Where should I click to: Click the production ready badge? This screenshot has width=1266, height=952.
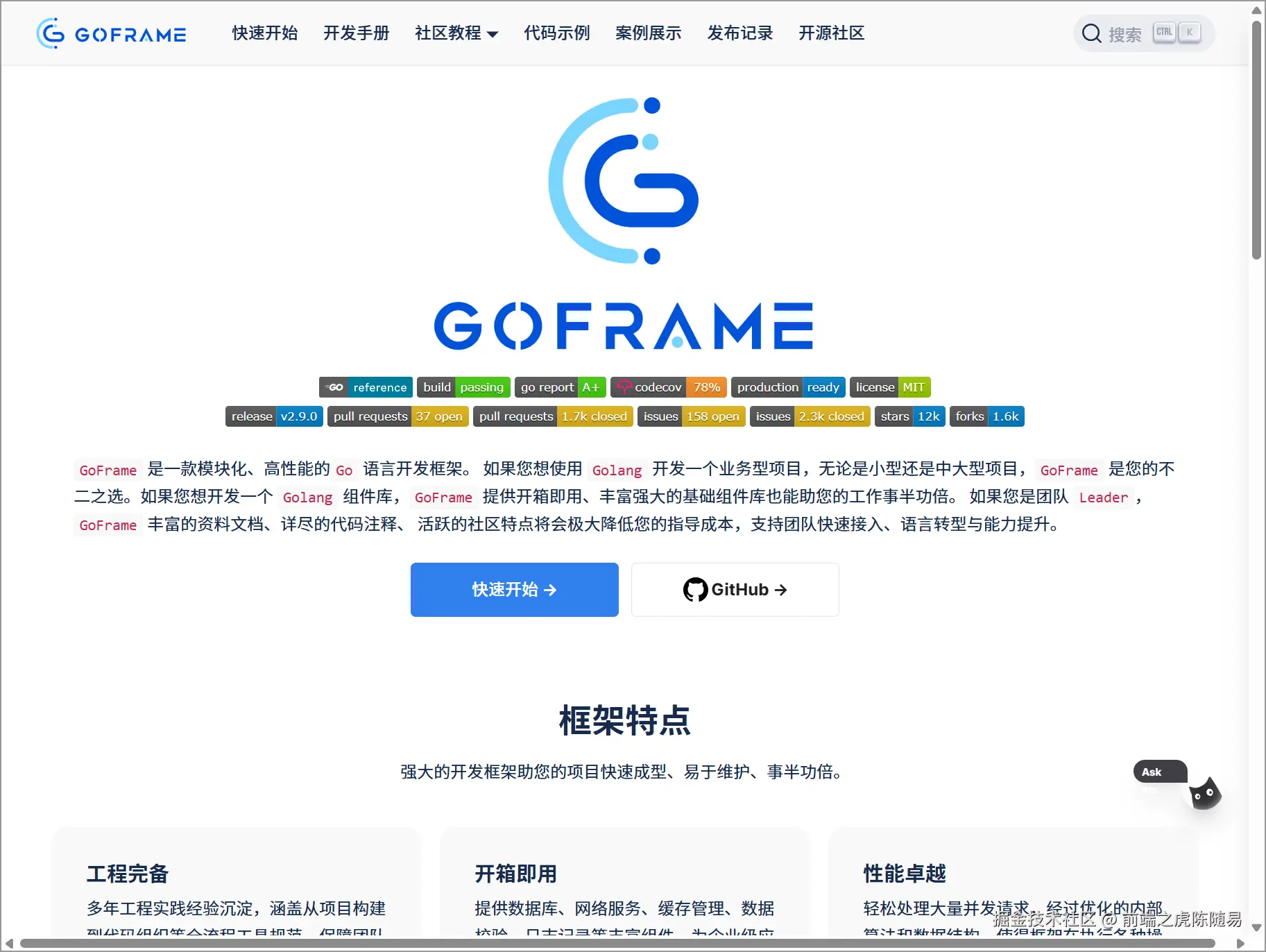(788, 387)
